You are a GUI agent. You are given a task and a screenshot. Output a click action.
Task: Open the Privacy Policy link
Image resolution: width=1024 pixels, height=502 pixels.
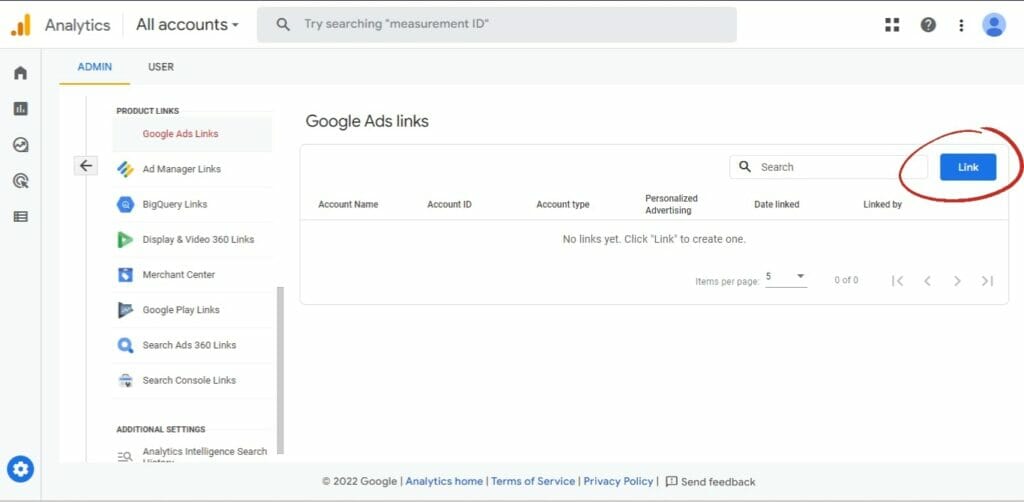(618, 482)
